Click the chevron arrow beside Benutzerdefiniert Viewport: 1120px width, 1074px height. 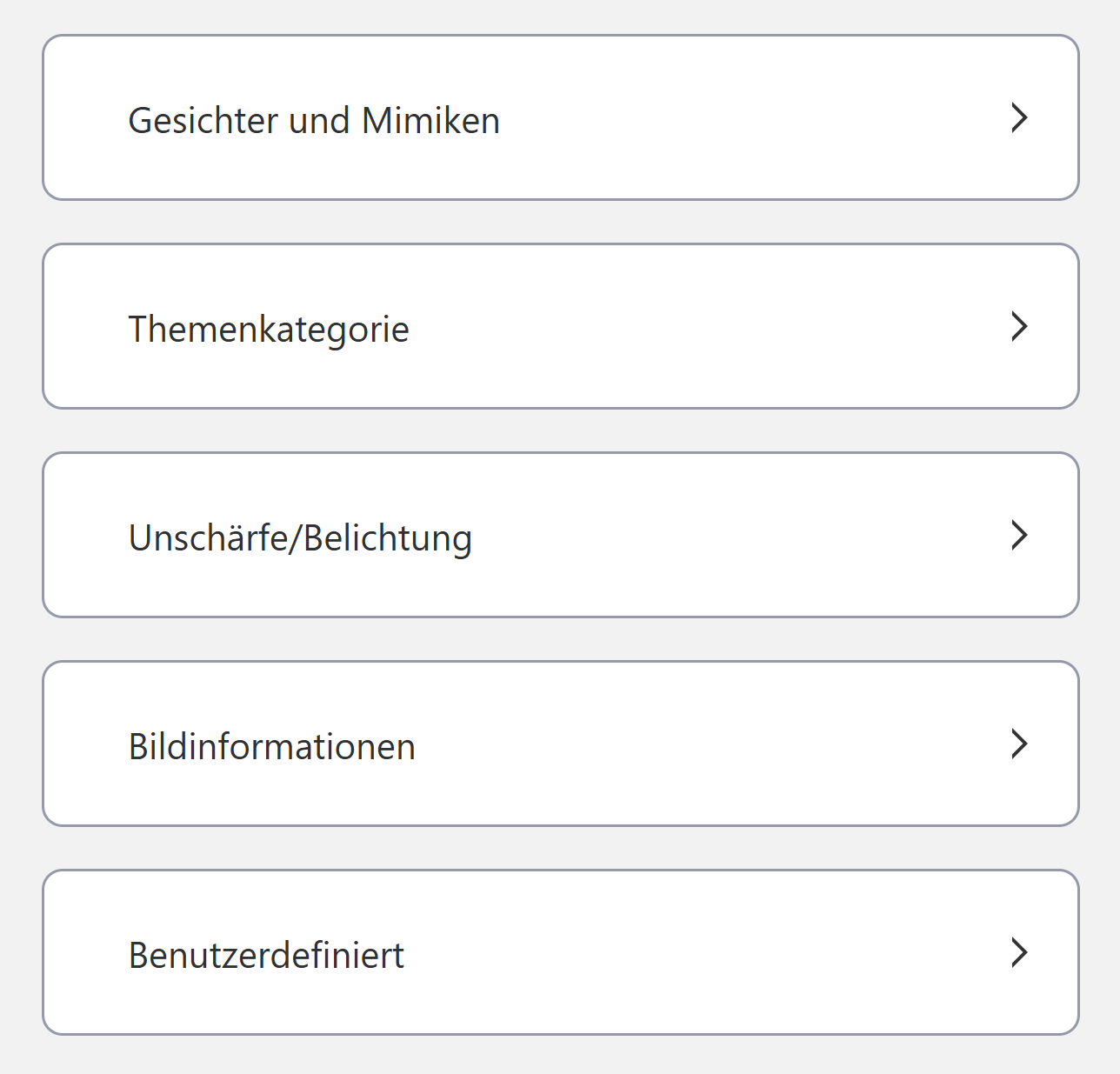click(x=1019, y=952)
